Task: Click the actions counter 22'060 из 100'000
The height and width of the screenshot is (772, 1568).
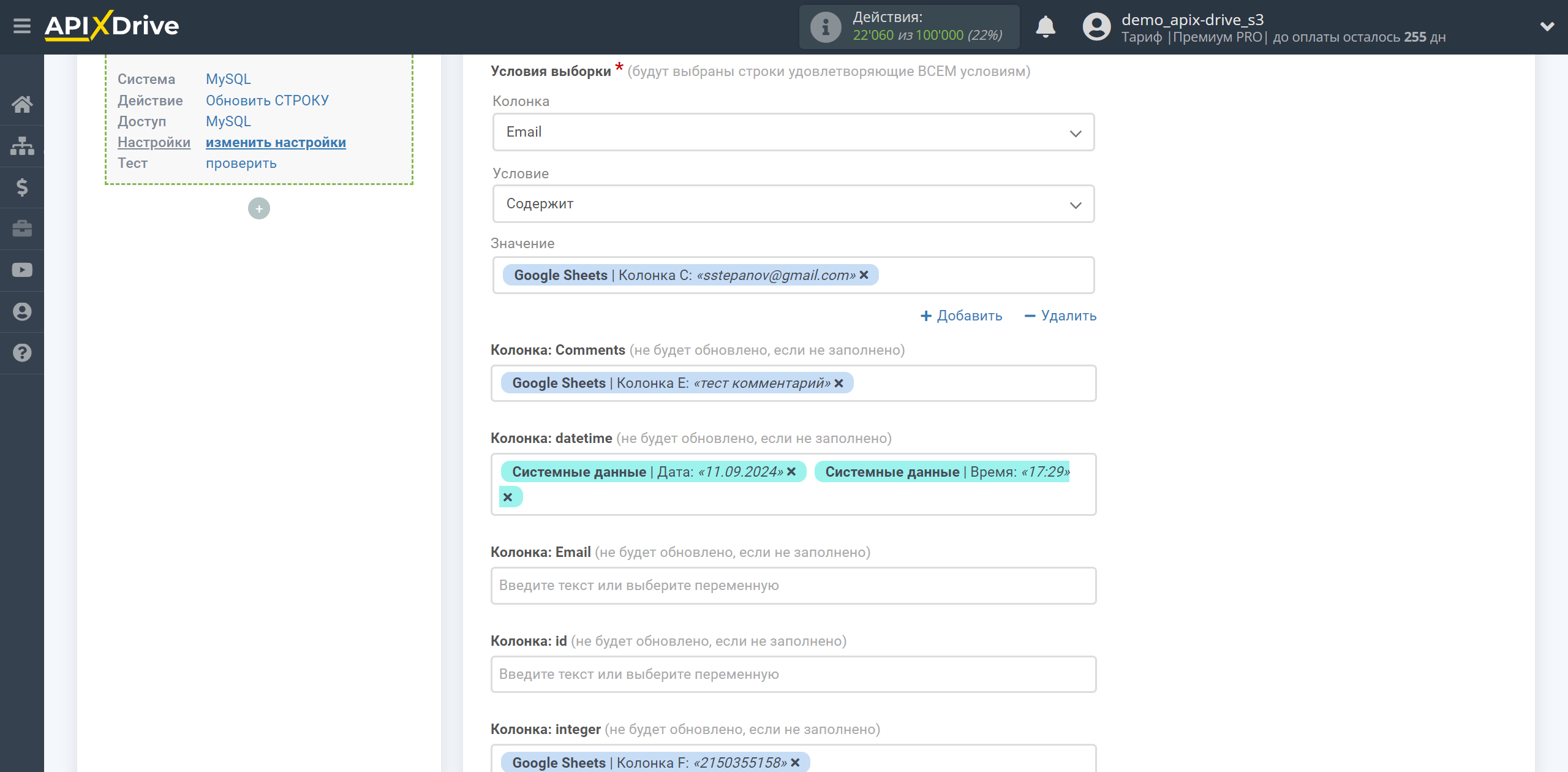Action: click(x=927, y=36)
